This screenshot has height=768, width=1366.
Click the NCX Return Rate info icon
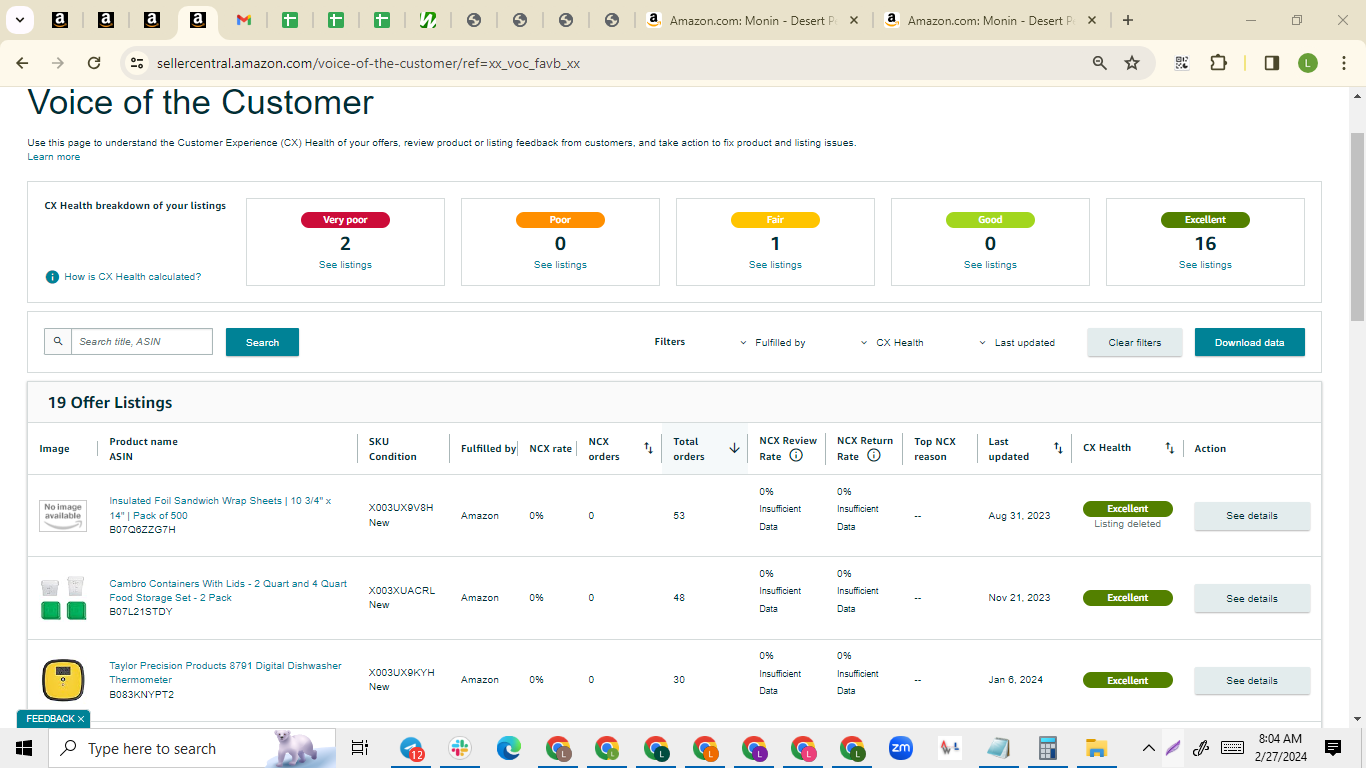873,455
